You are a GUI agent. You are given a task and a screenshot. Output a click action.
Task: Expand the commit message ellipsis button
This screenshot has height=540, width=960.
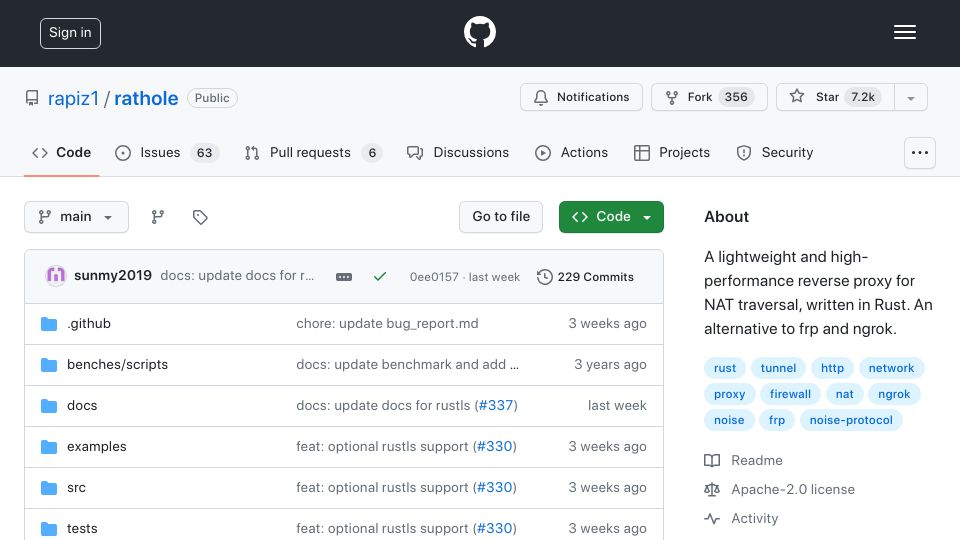[344, 277]
